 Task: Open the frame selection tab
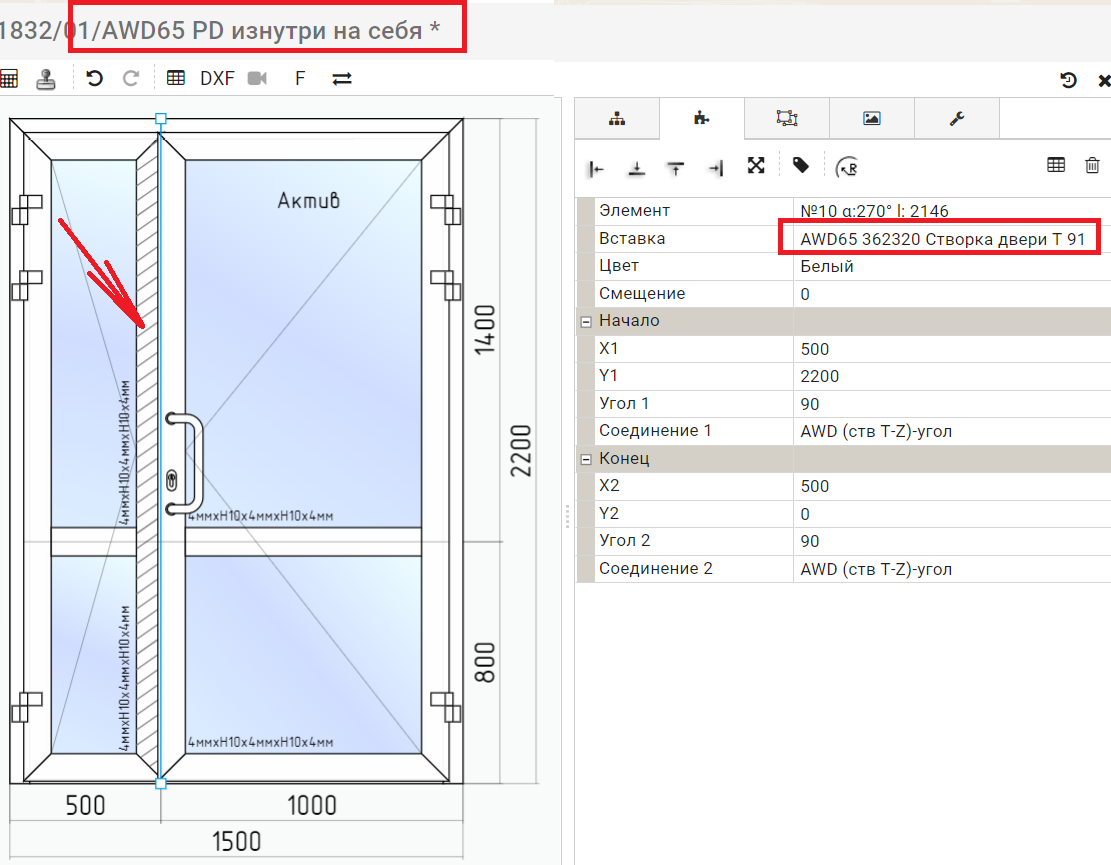786,118
